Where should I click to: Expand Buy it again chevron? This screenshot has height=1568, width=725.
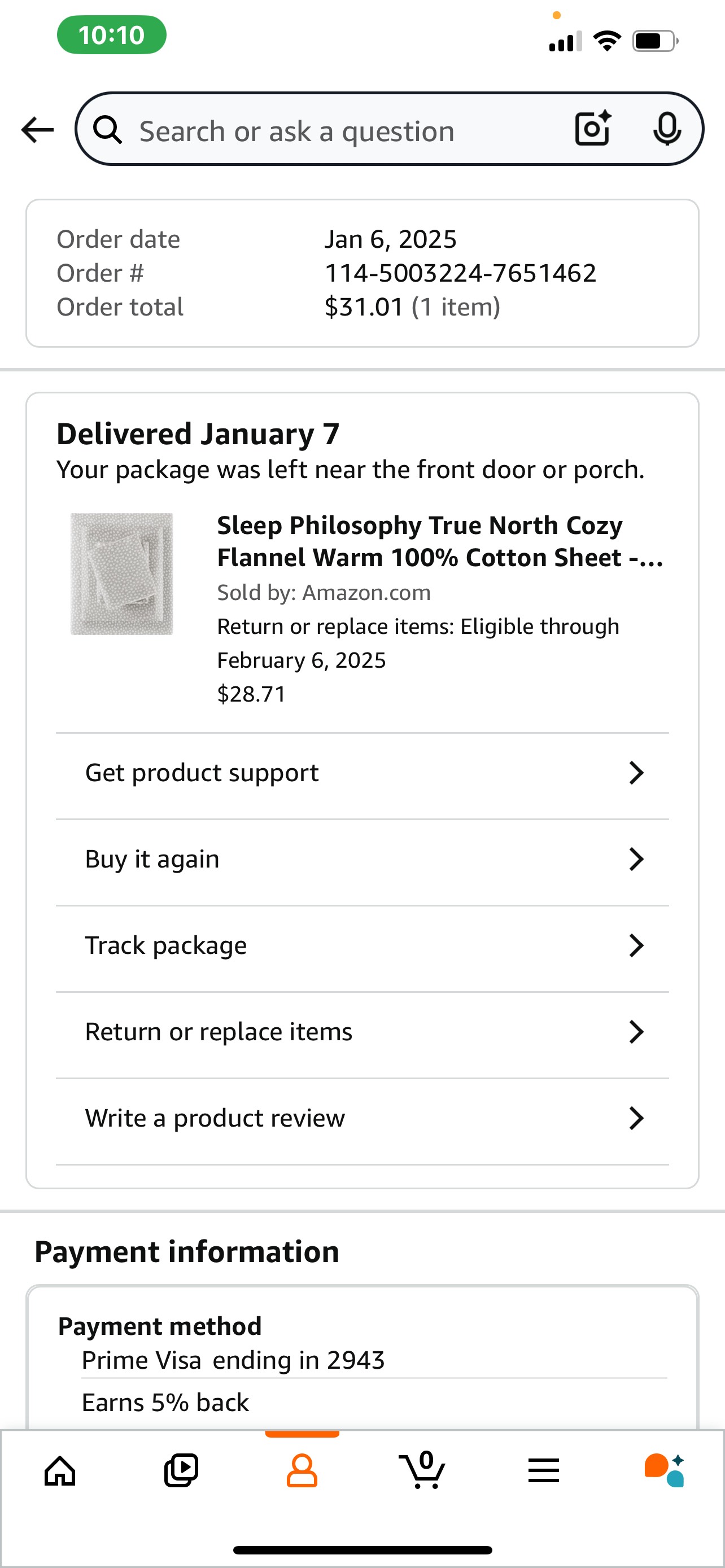tap(636, 860)
